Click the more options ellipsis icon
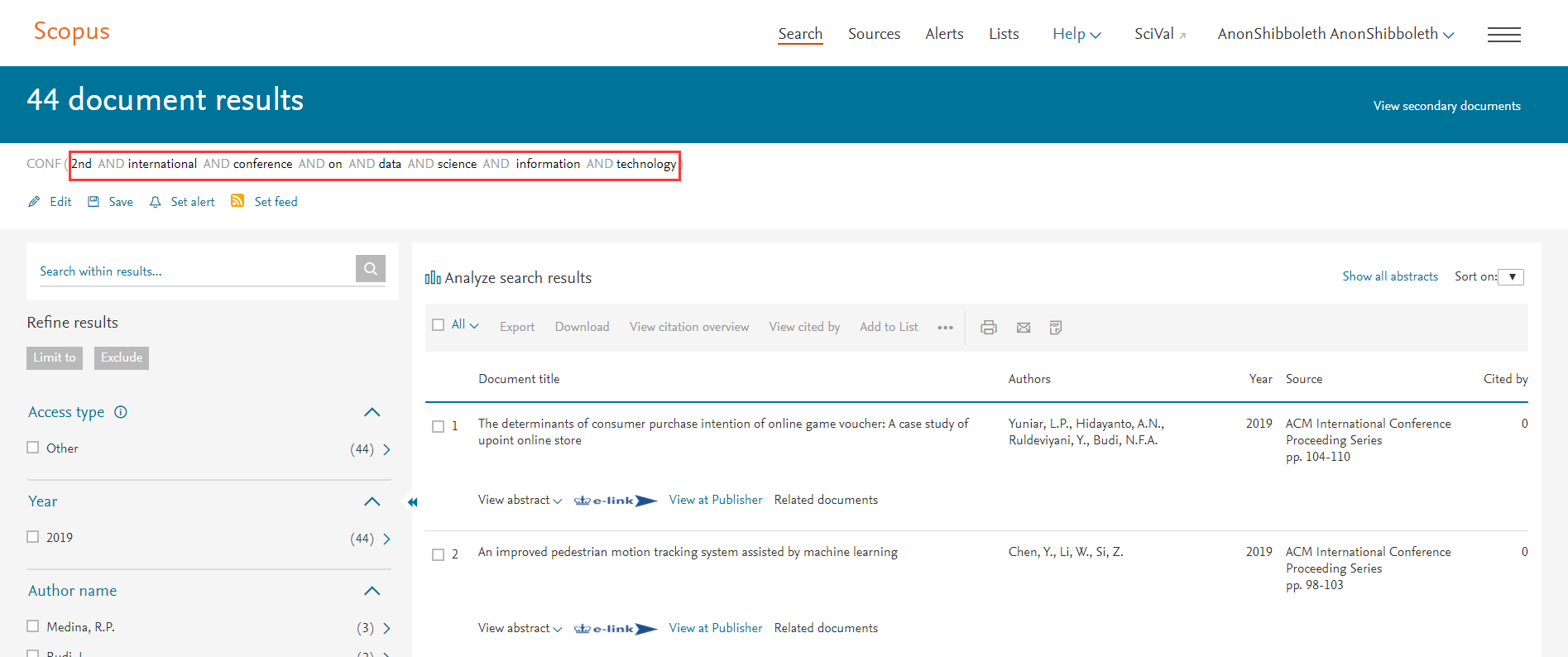 click(x=945, y=328)
